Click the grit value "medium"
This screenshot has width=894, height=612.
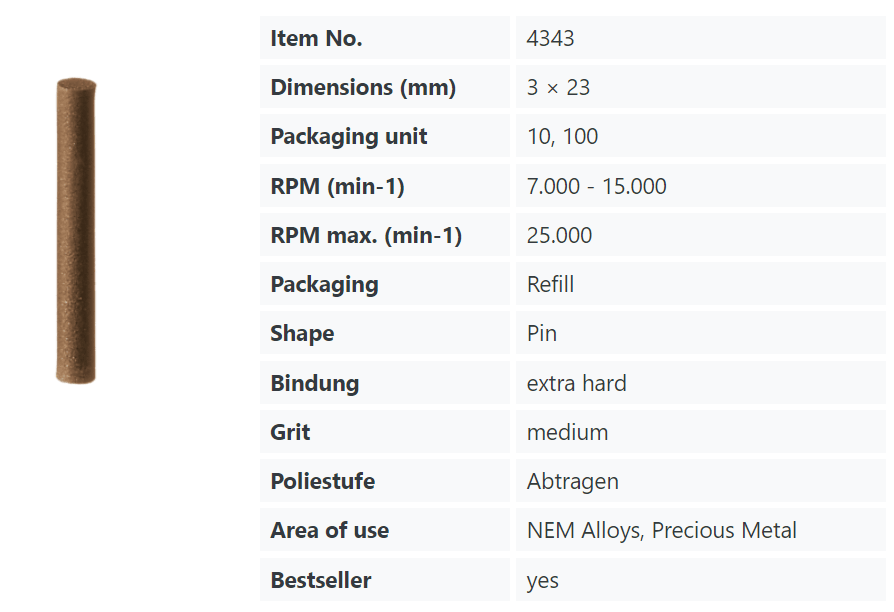click(567, 432)
